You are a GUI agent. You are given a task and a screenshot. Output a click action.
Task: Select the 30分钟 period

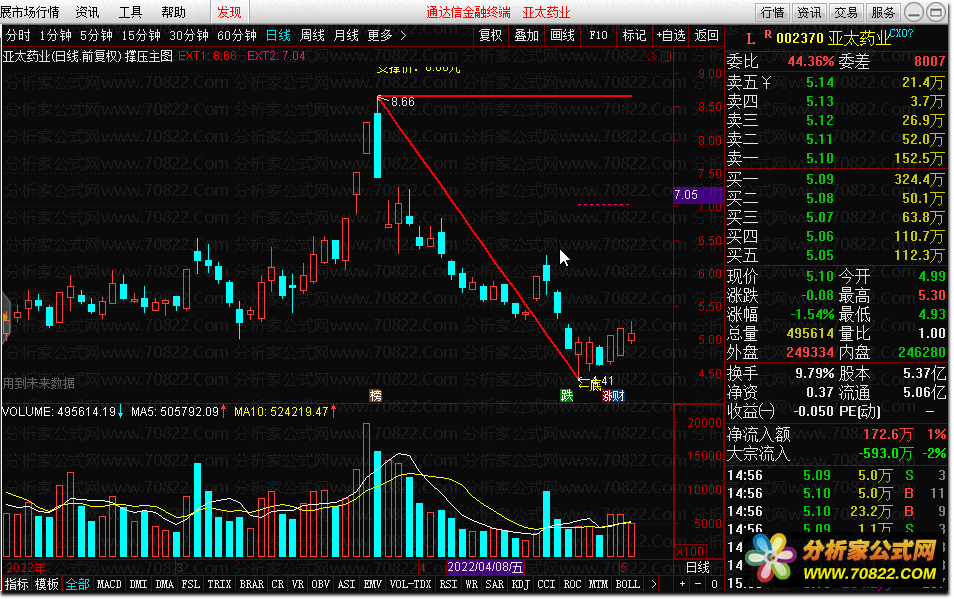pyautogui.click(x=189, y=36)
